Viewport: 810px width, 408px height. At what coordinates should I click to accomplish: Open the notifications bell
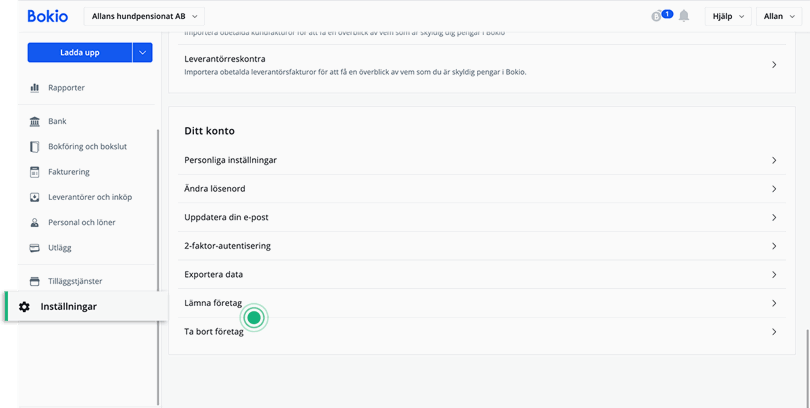pos(684,16)
